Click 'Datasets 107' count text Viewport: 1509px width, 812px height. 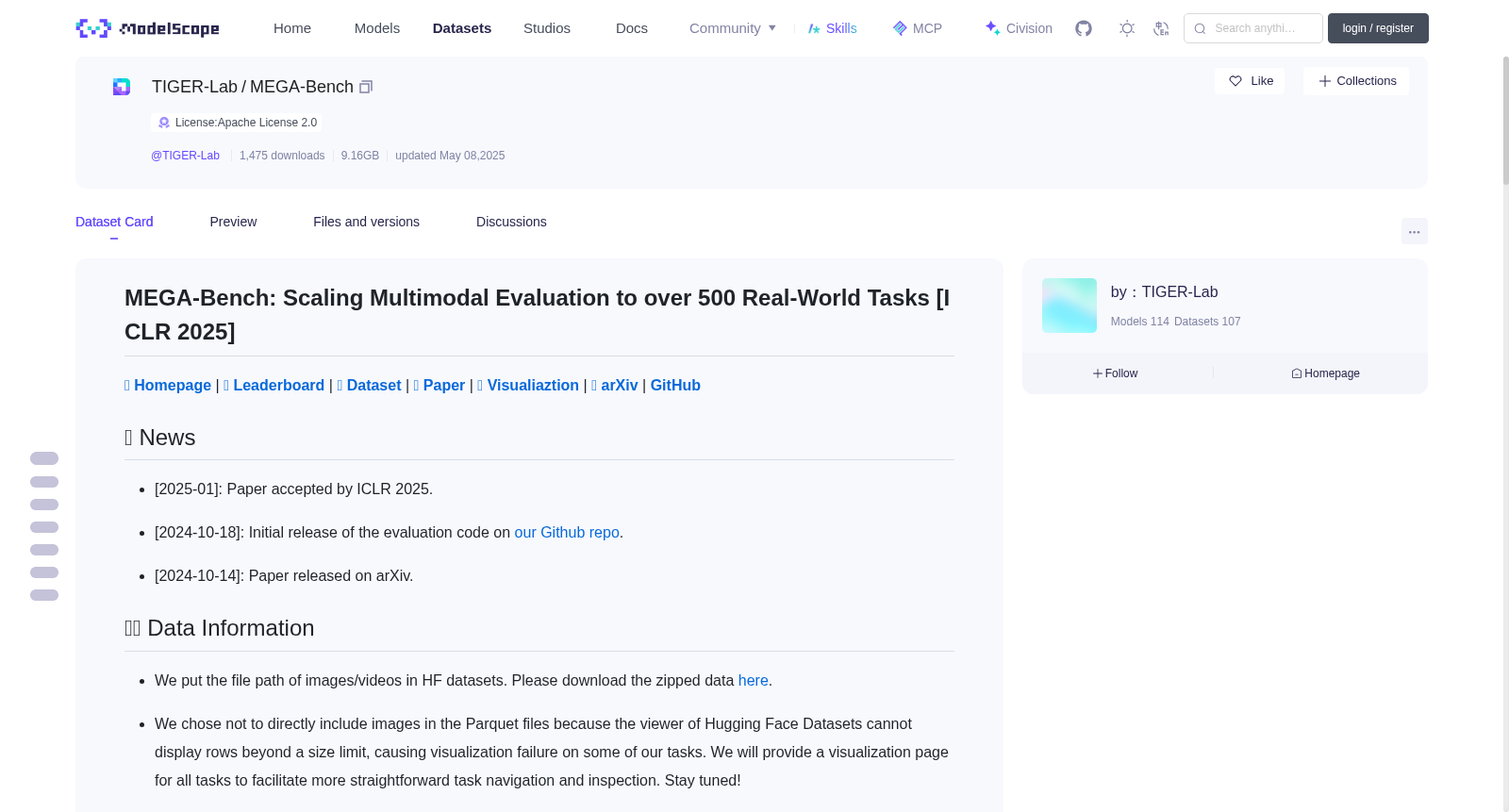(1207, 322)
